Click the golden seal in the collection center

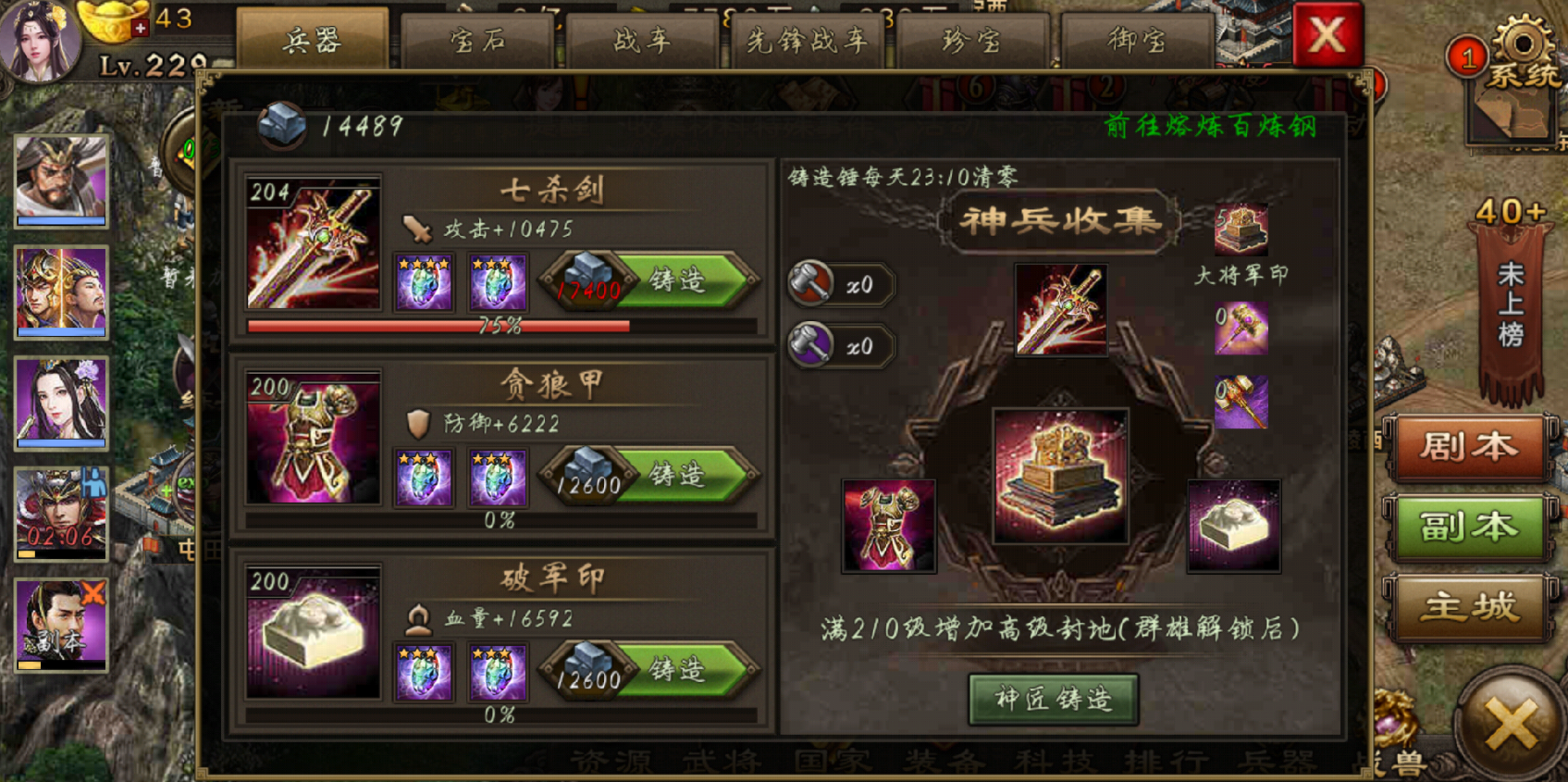coord(1060,475)
